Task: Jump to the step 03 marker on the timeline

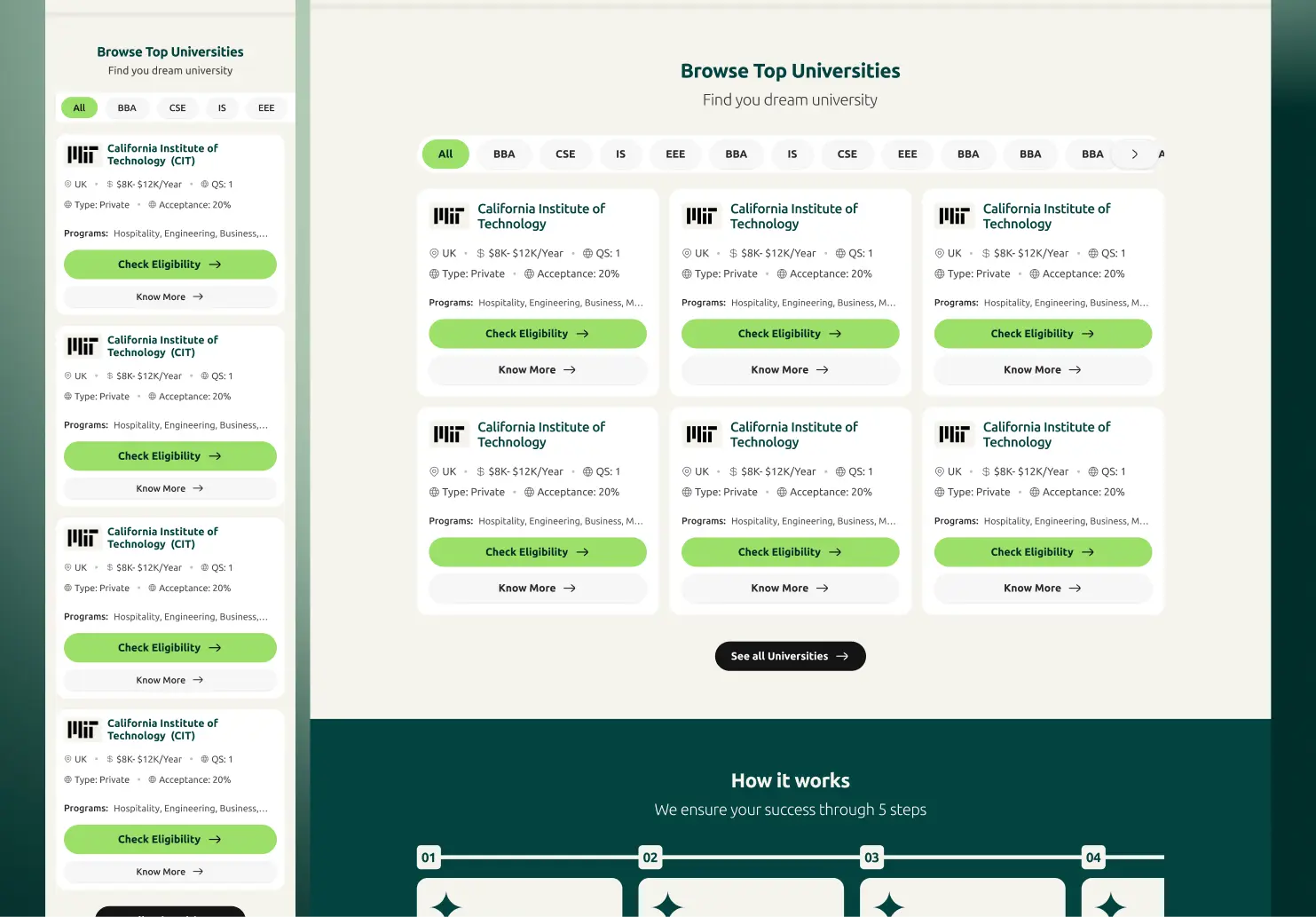Action: (871, 858)
